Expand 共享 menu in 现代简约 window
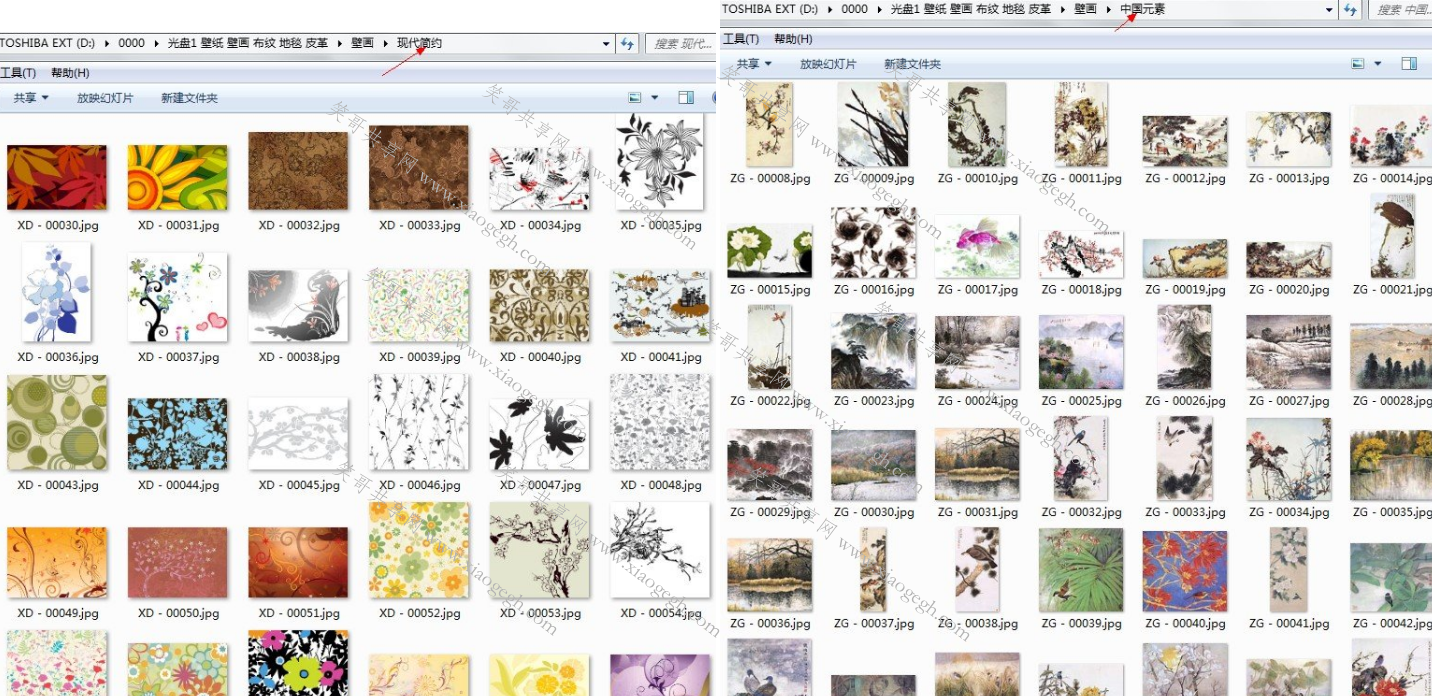The width and height of the screenshot is (1432, 696). (x=31, y=98)
